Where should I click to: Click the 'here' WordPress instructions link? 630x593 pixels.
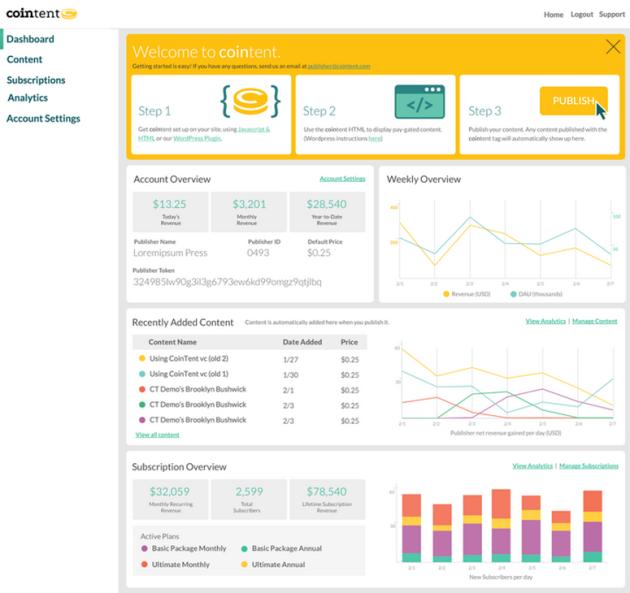tap(374, 138)
